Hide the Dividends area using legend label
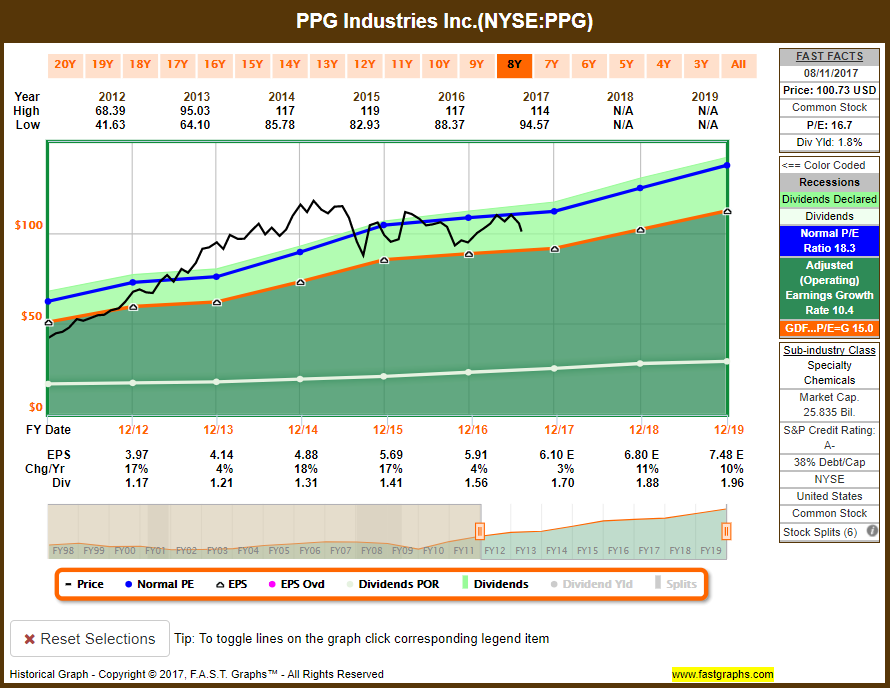Viewport: 890px width, 689px height. 502,583
